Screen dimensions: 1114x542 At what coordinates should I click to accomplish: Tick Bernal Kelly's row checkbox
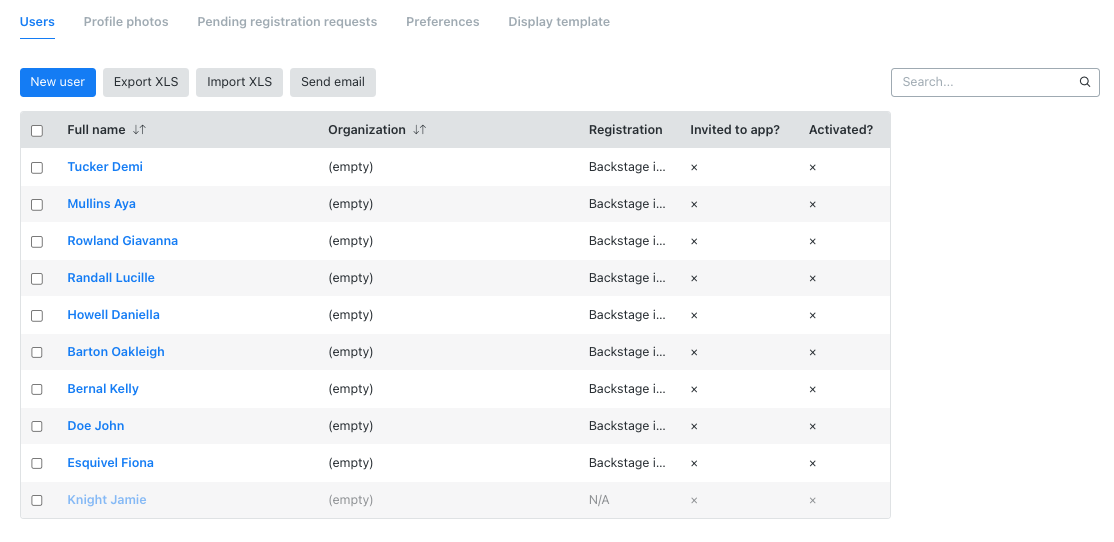pos(37,389)
